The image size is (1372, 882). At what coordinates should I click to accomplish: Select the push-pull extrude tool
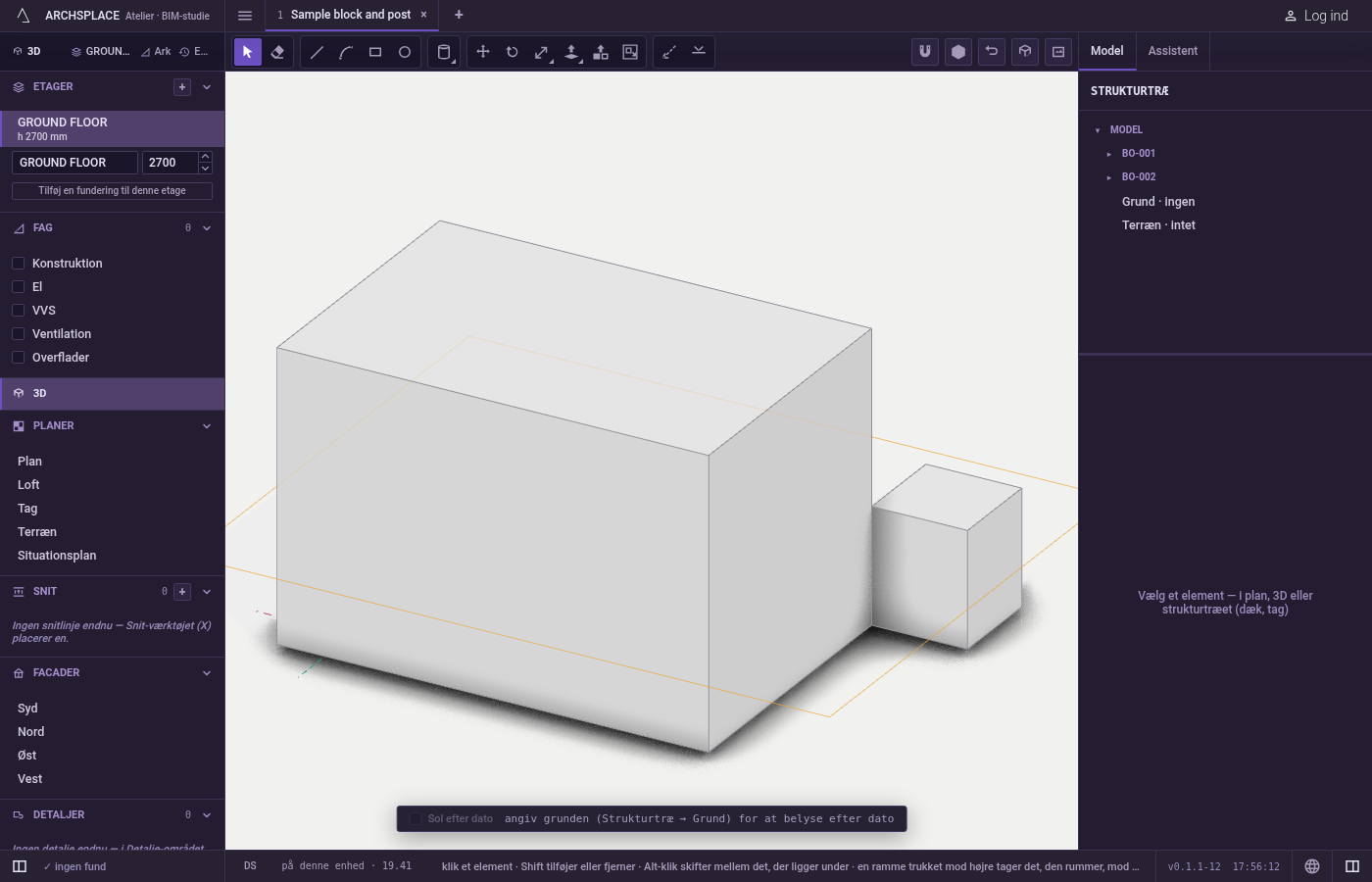[571, 52]
